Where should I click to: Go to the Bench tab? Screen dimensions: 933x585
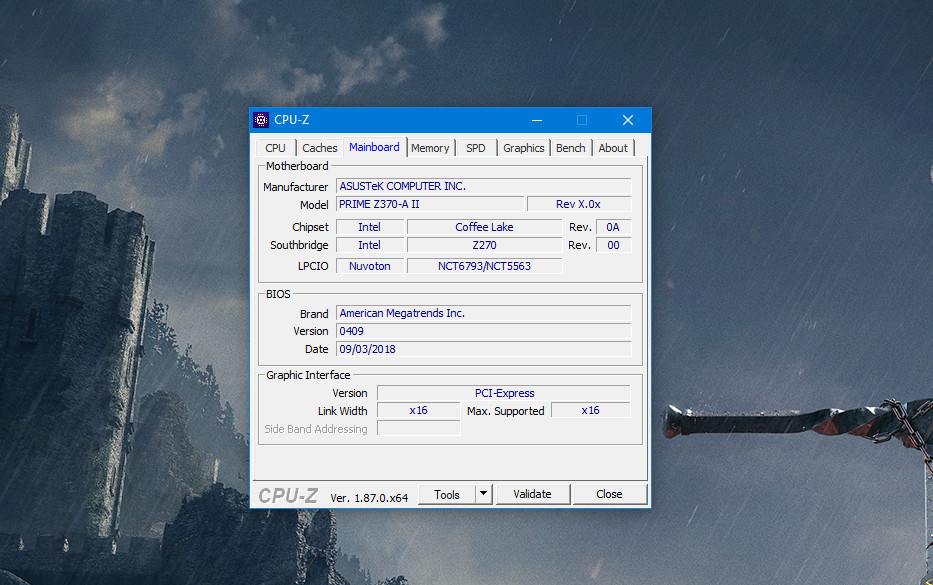pos(571,148)
